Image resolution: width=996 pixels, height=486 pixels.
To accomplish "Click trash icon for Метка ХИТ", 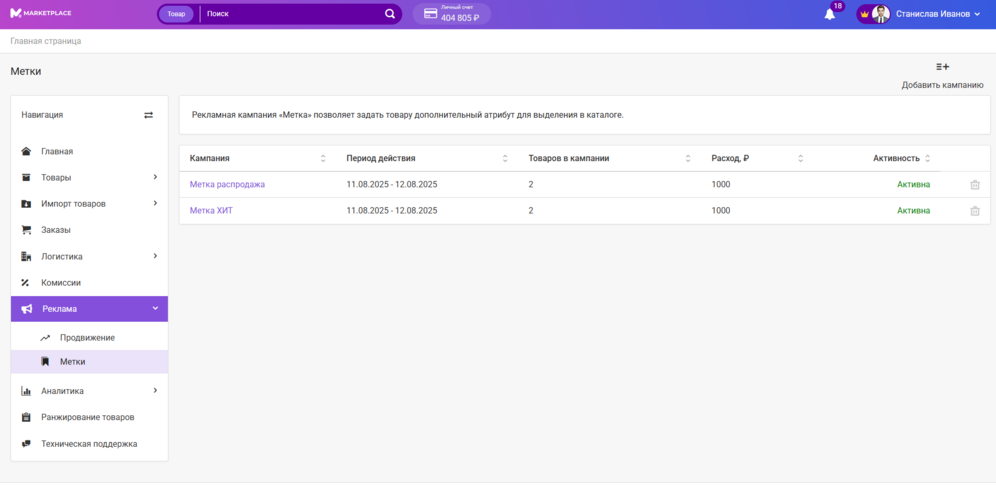I will click(x=974, y=211).
